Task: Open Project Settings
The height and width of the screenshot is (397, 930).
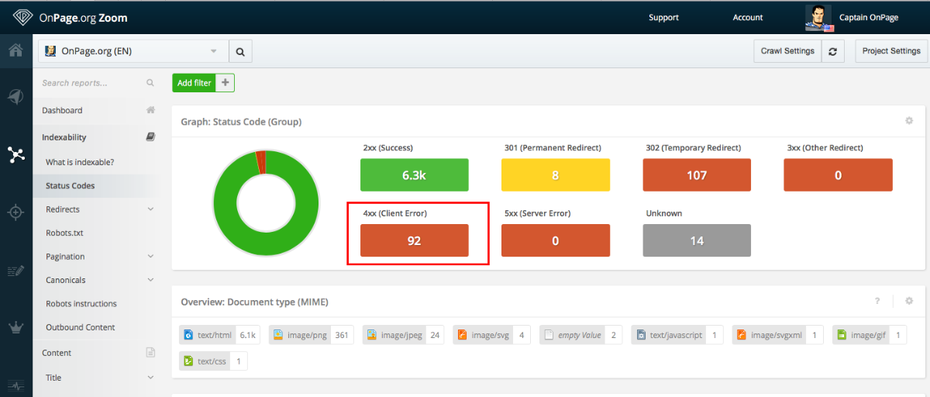Action: pos(891,51)
